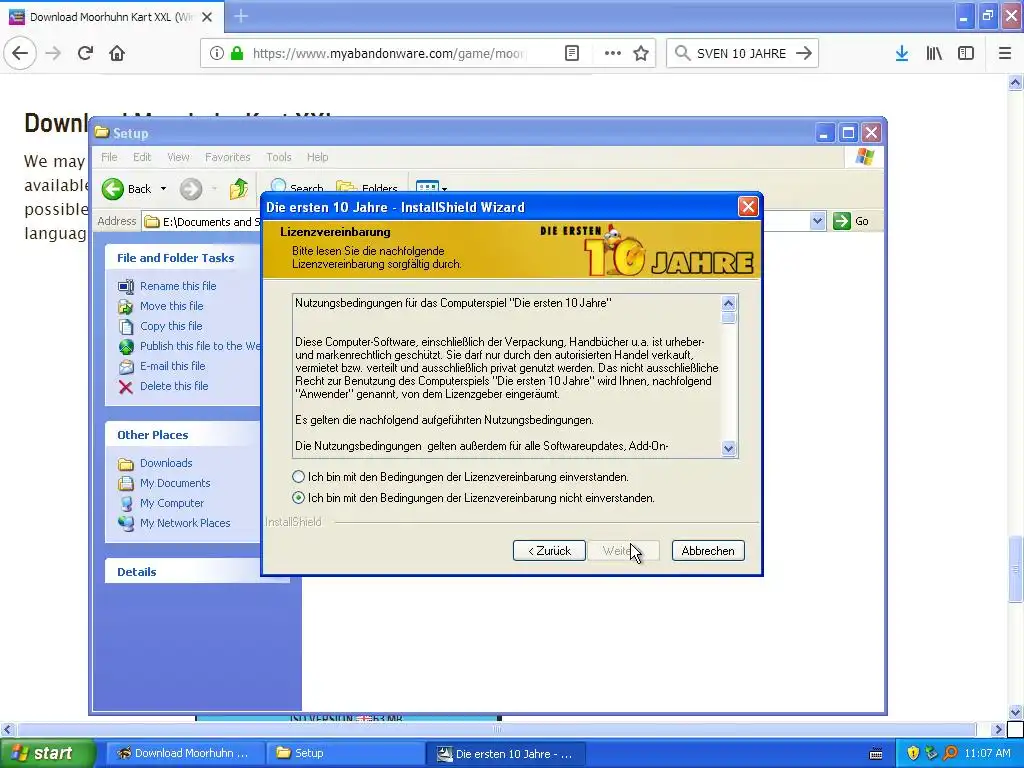Open the Edit menu in Setup window
The image size is (1024, 768).
coord(142,157)
